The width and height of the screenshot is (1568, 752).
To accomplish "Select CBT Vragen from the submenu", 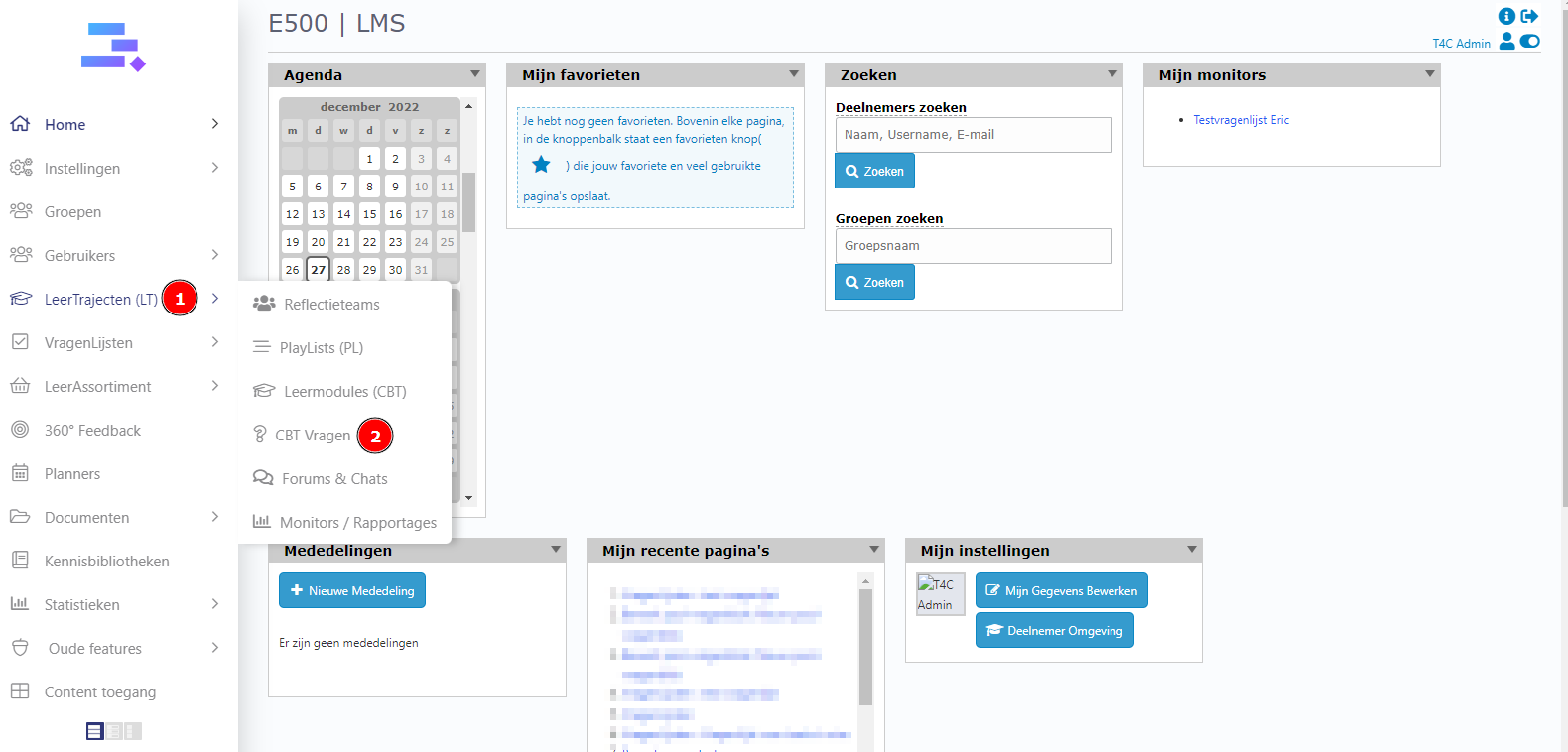I will (313, 436).
